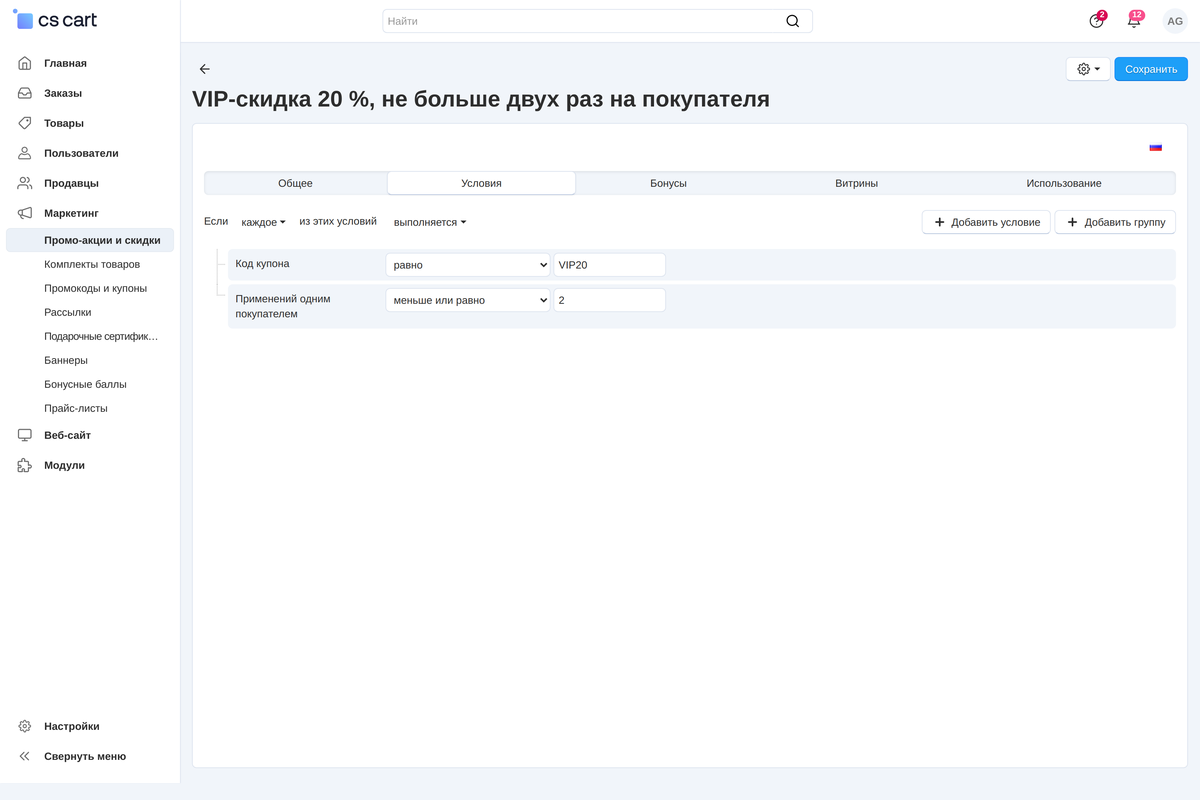Image resolution: width=1200 pixels, height=800 pixels.
Task: Switch to the Использование tab
Action: tap(1064, 183)
